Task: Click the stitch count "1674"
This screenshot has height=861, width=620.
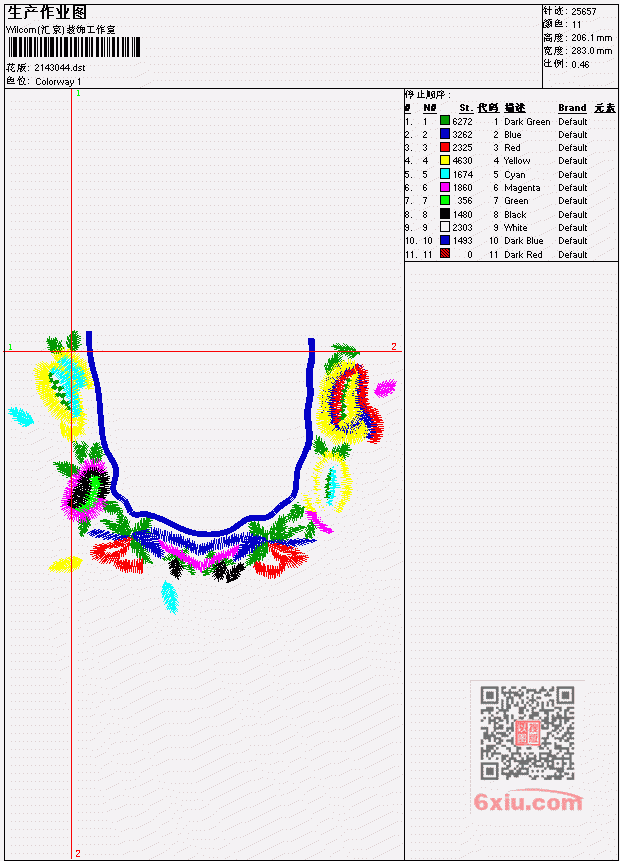Action: 462,175
